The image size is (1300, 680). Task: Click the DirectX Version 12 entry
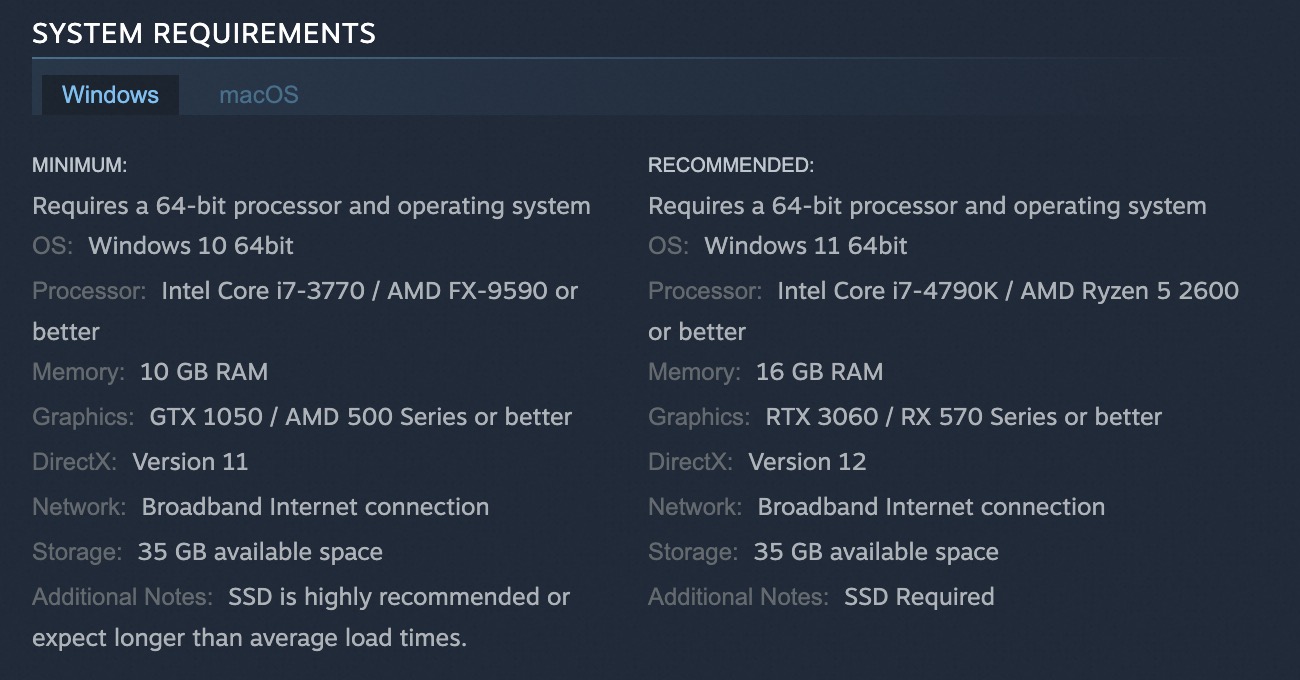click(807, 462)
